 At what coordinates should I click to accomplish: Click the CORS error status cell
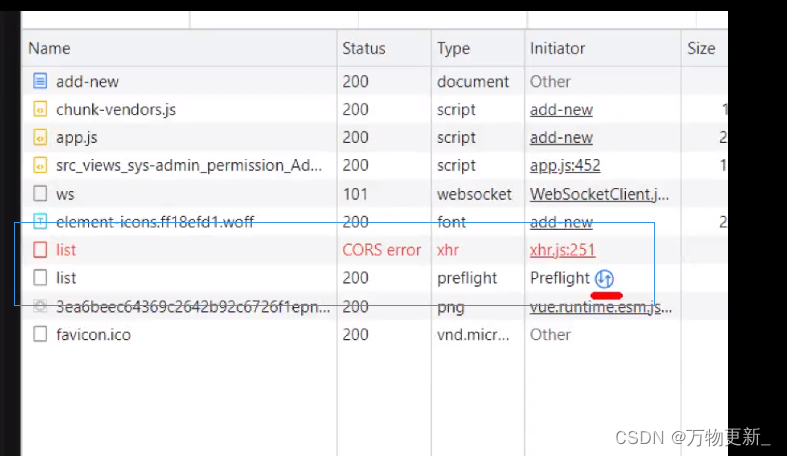point(381,250)
